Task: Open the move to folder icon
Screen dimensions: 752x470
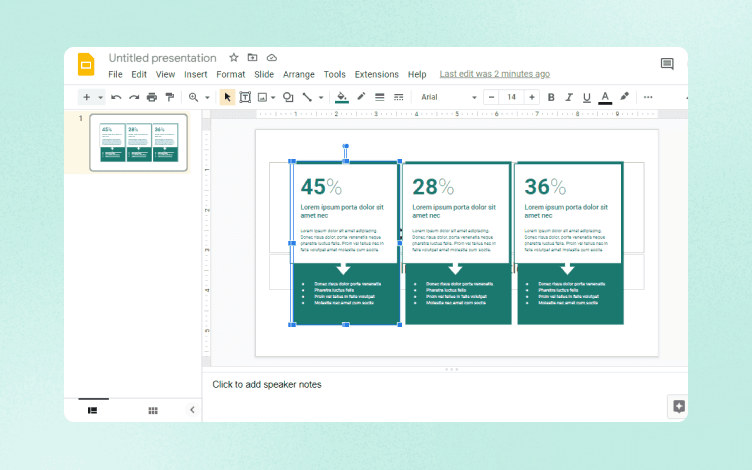Action: click(252, 58)
